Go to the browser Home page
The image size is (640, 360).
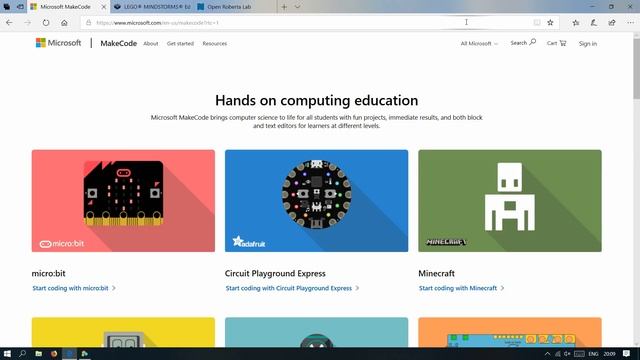click(x=64, y=23)
